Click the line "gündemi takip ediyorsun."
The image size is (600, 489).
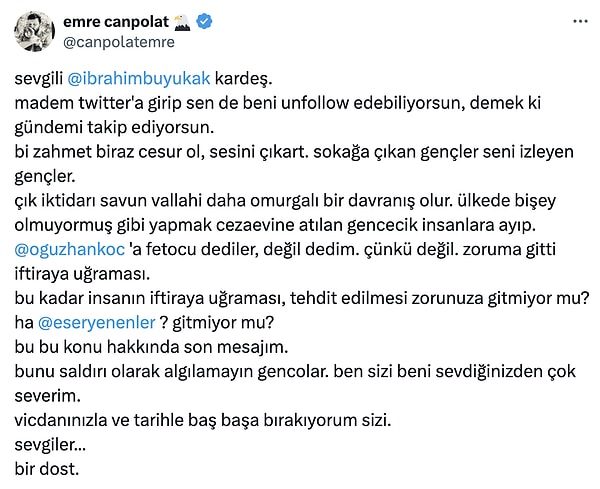[x=114, y=128]
